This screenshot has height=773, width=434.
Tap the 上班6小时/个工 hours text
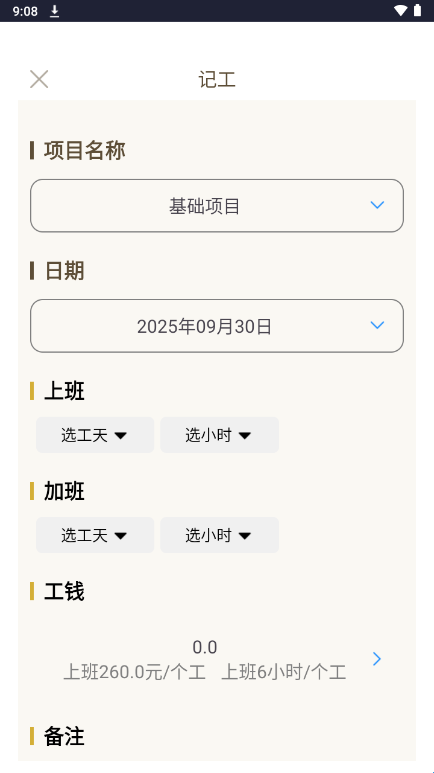(x=284, y=672)
